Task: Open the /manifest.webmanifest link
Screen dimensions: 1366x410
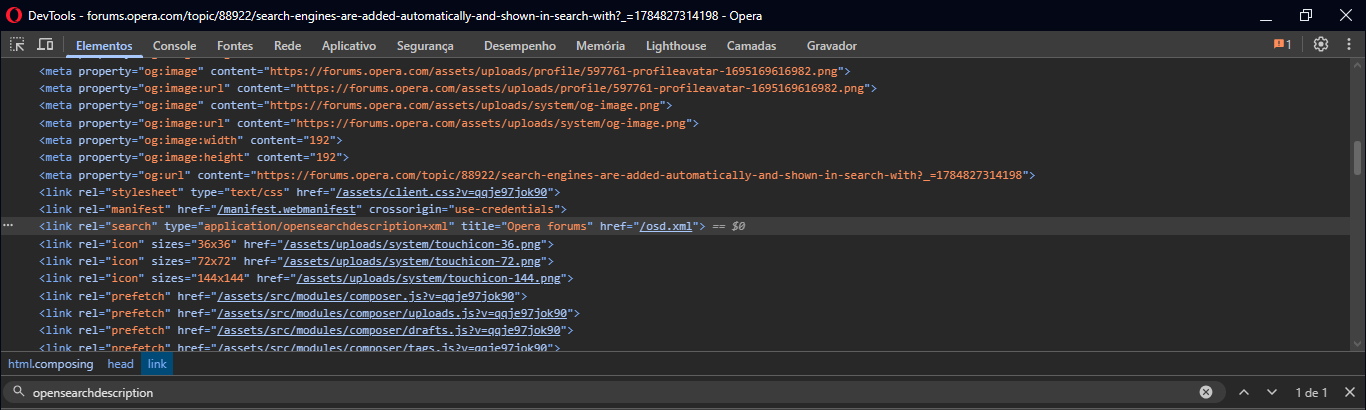Action: (288, 210)
